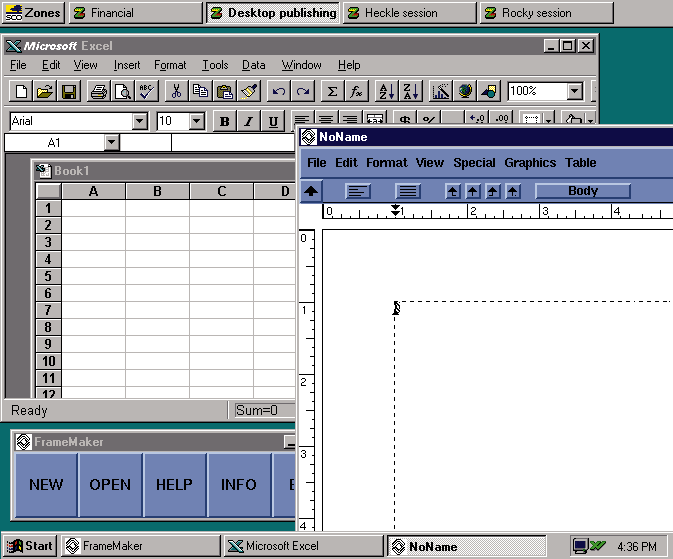
Task: Click the NEW button in FrameMaker panel
Action: point(46,485)
